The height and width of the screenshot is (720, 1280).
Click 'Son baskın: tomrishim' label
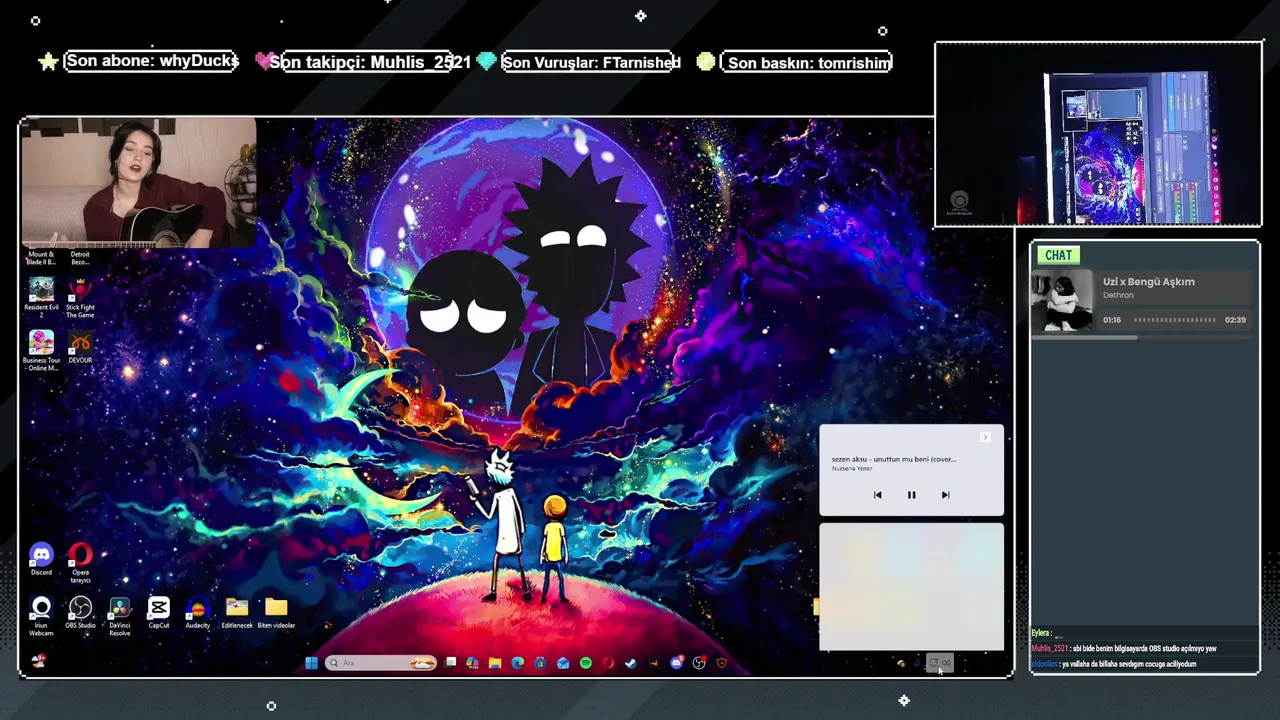[x=808, y=62]
